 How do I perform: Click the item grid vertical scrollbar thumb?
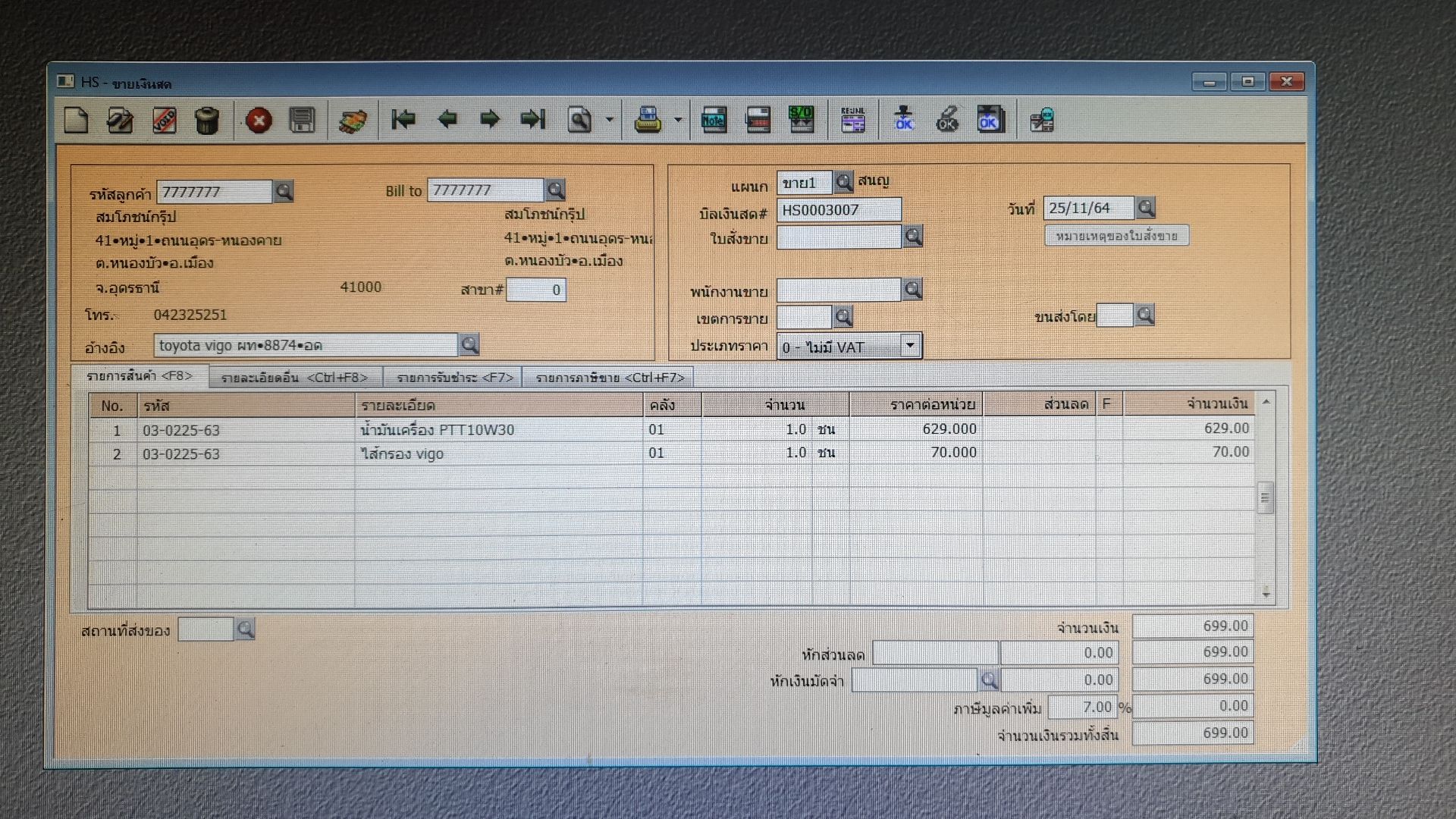[x=1264, y=498]
